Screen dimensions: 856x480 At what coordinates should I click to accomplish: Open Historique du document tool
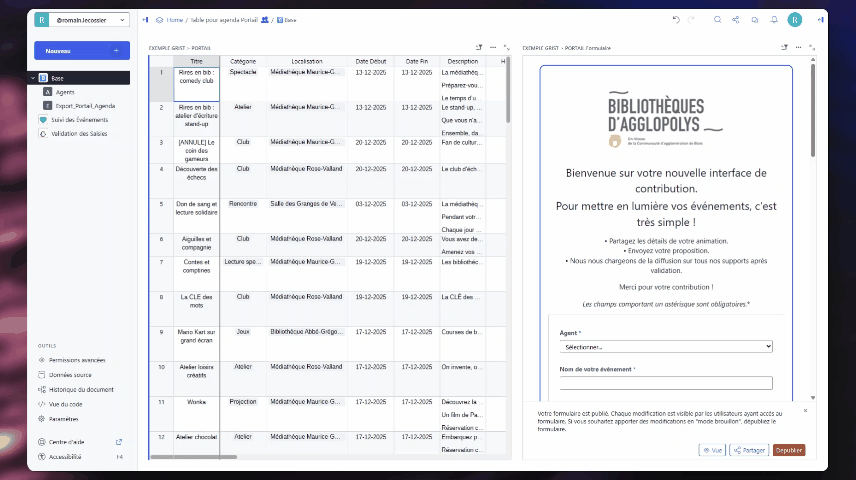(84, 387)
